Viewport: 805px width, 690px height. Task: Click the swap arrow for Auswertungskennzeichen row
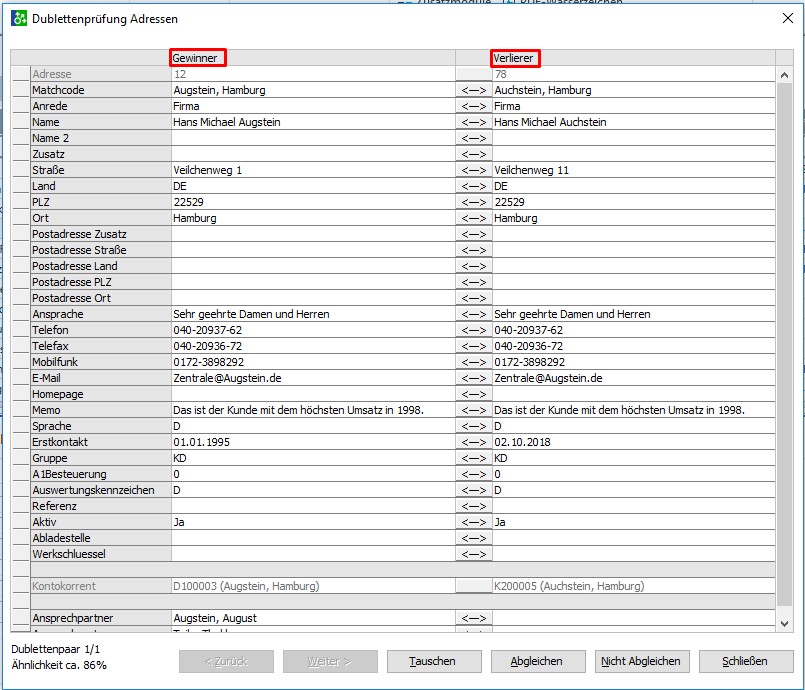pos(473,490)
